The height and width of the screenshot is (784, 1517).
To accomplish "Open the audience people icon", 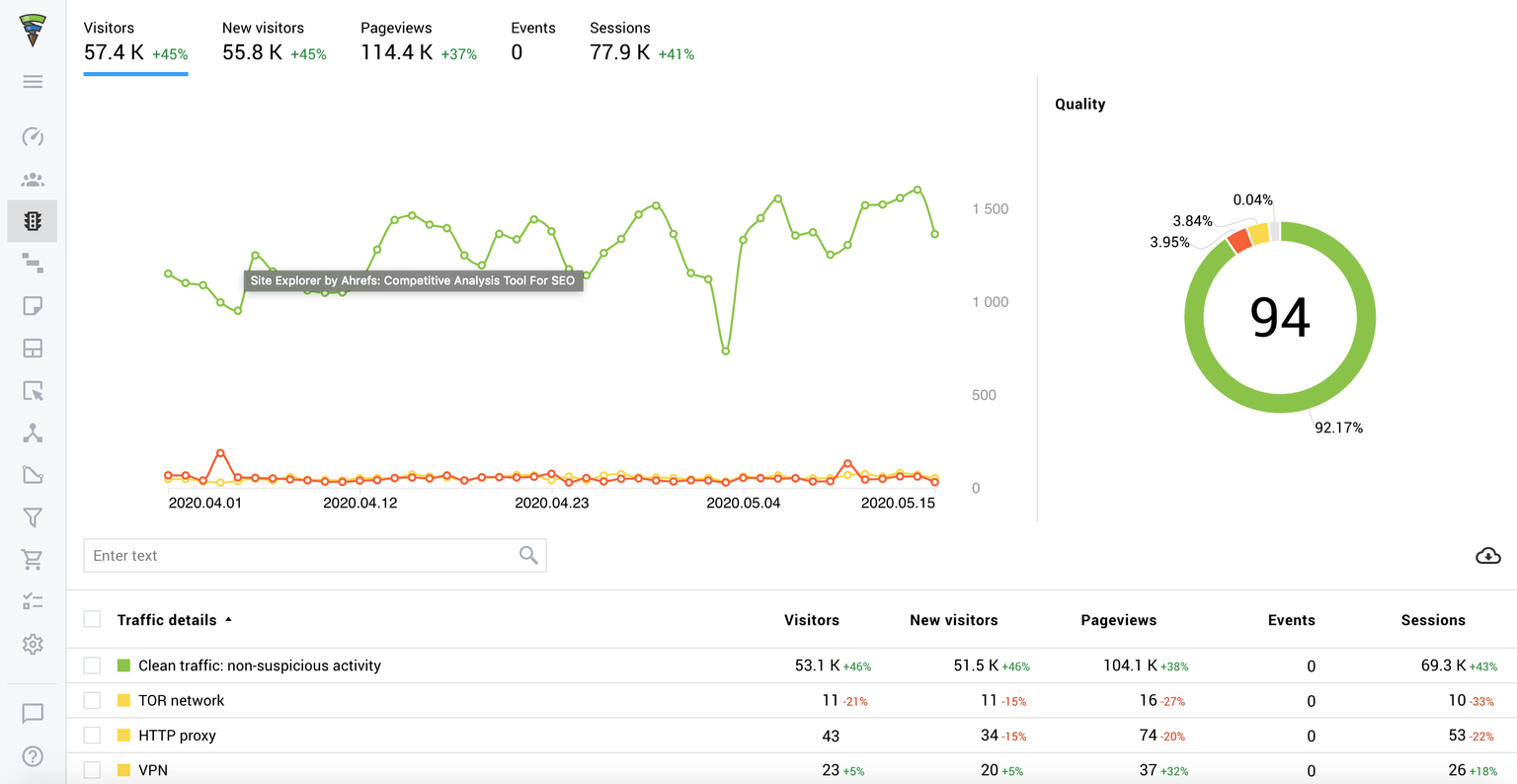I will 33,180.
